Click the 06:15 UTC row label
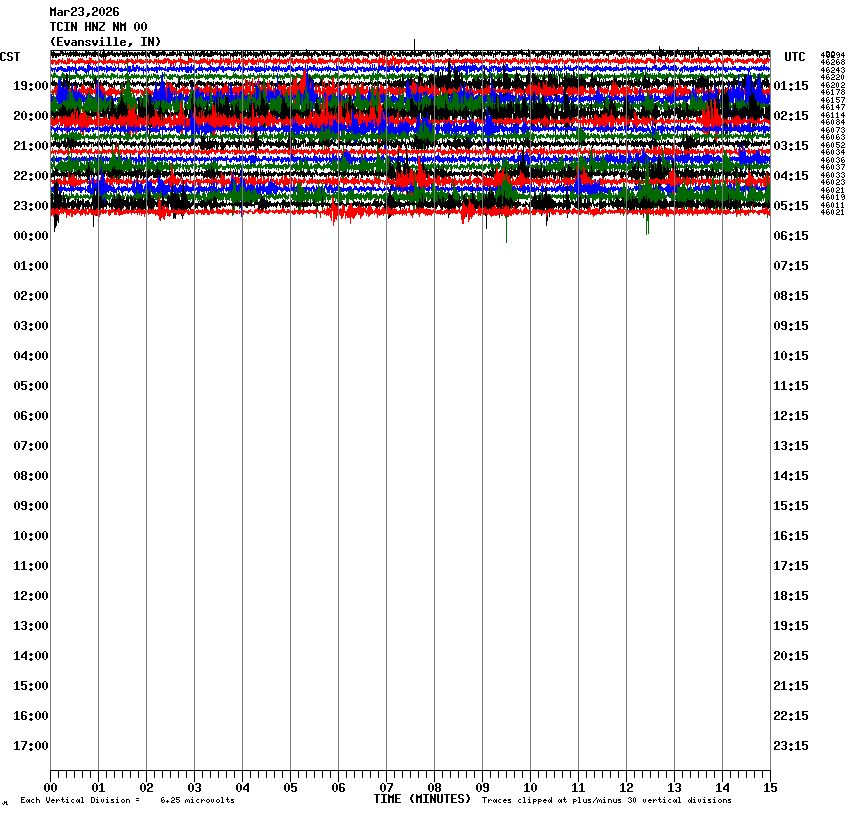850x814 pixels. (x=791, y=236)
